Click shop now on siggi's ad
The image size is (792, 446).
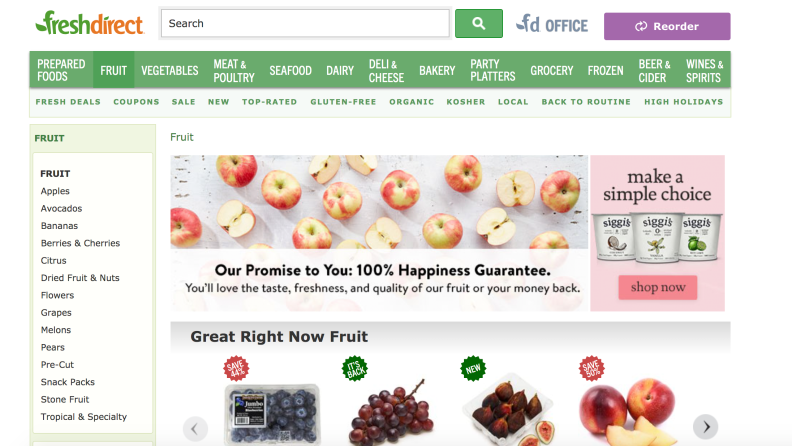(658, 287)
